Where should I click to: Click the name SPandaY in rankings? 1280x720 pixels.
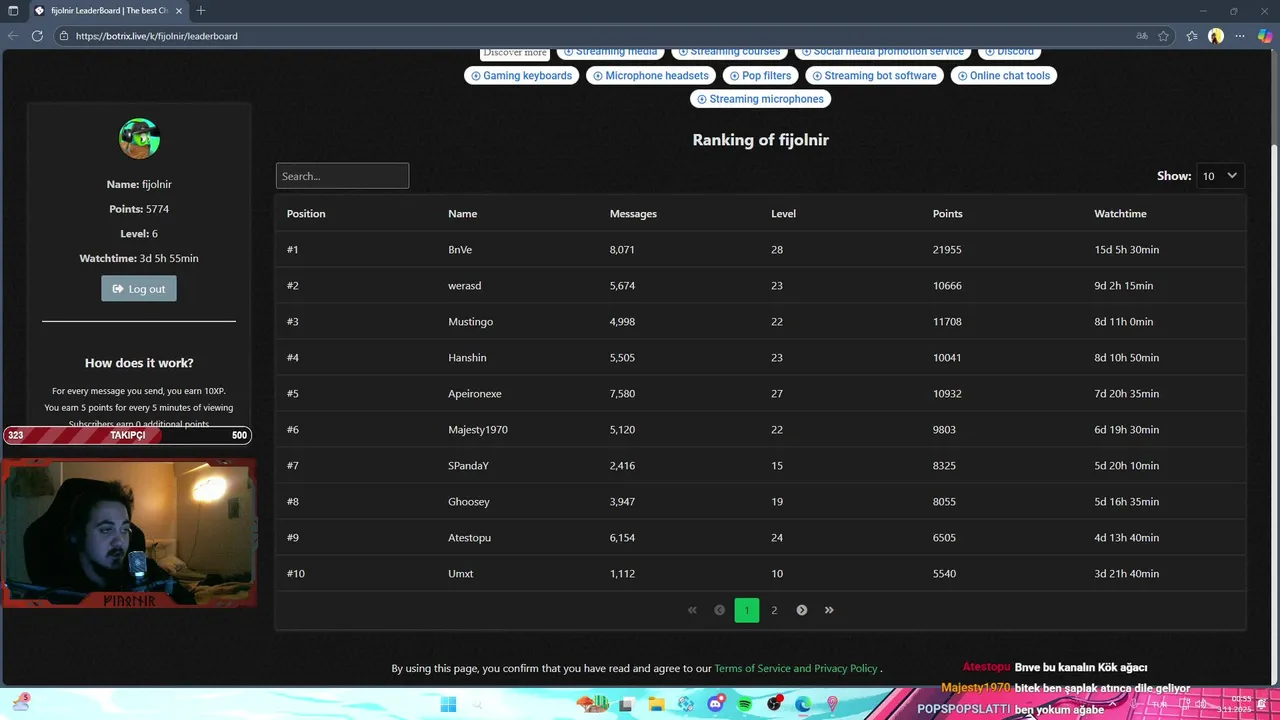pos(469,466)
